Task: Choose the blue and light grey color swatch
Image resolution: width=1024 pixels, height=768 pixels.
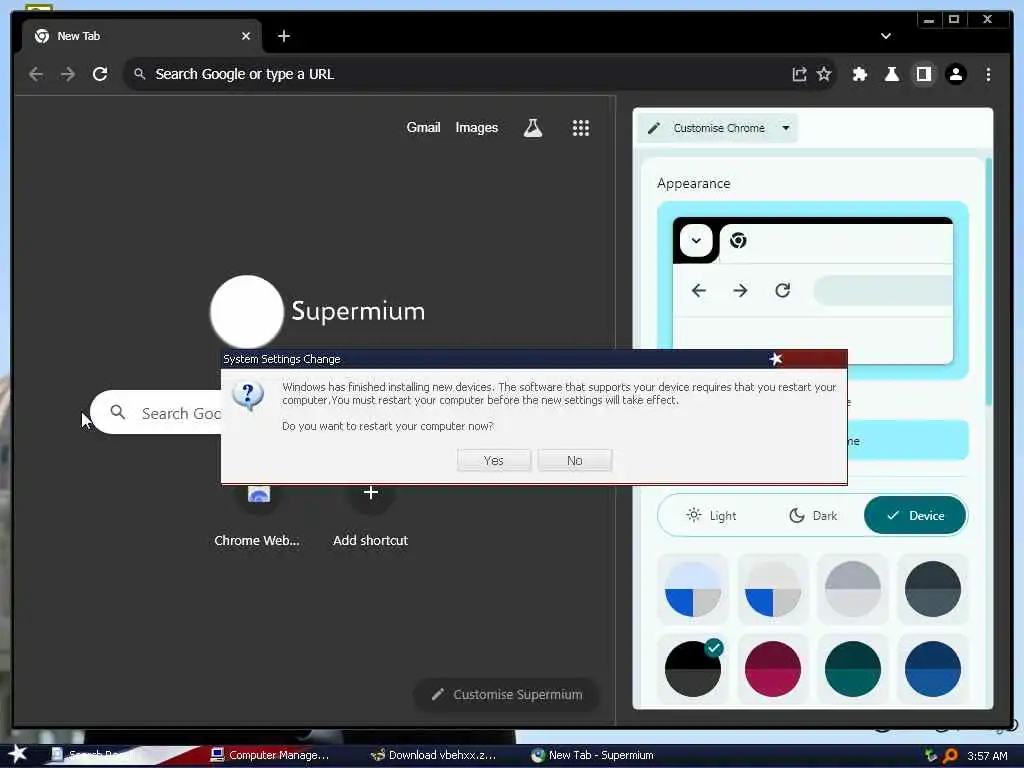Action: tap(693, 589)
